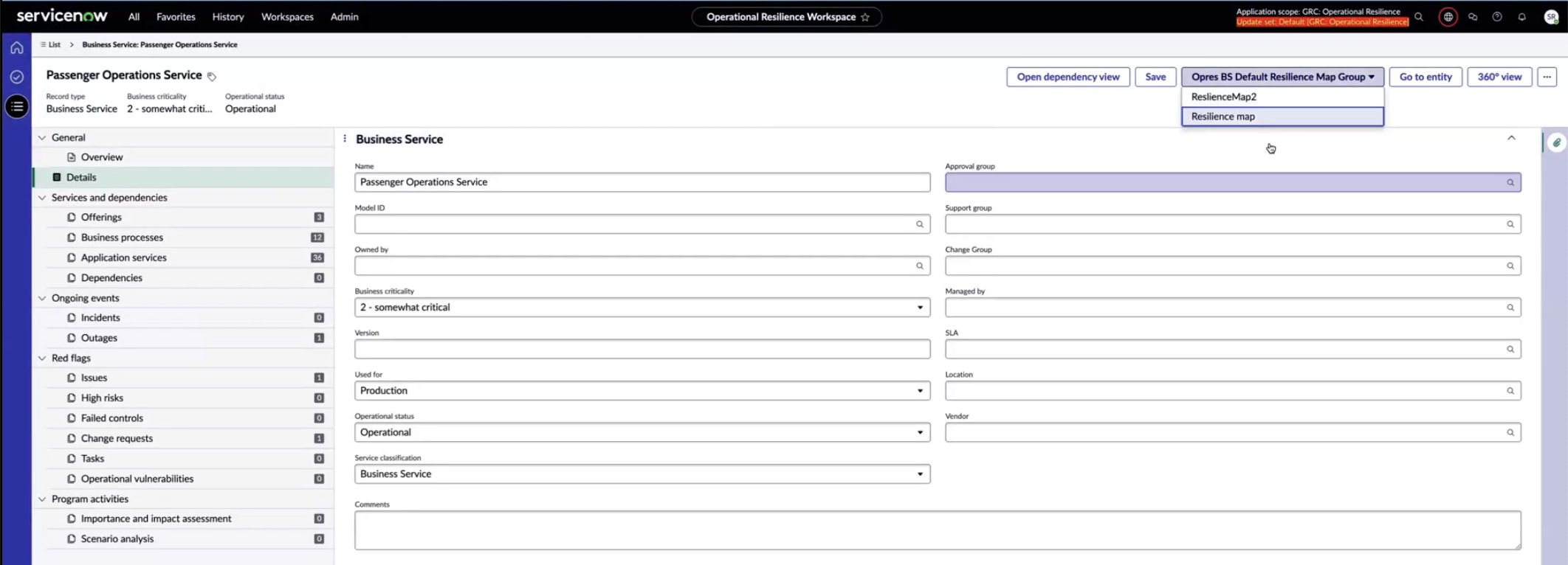1568x565 pixels.
Task: Open the application scope globe icon
Action: coord(1448,17)
